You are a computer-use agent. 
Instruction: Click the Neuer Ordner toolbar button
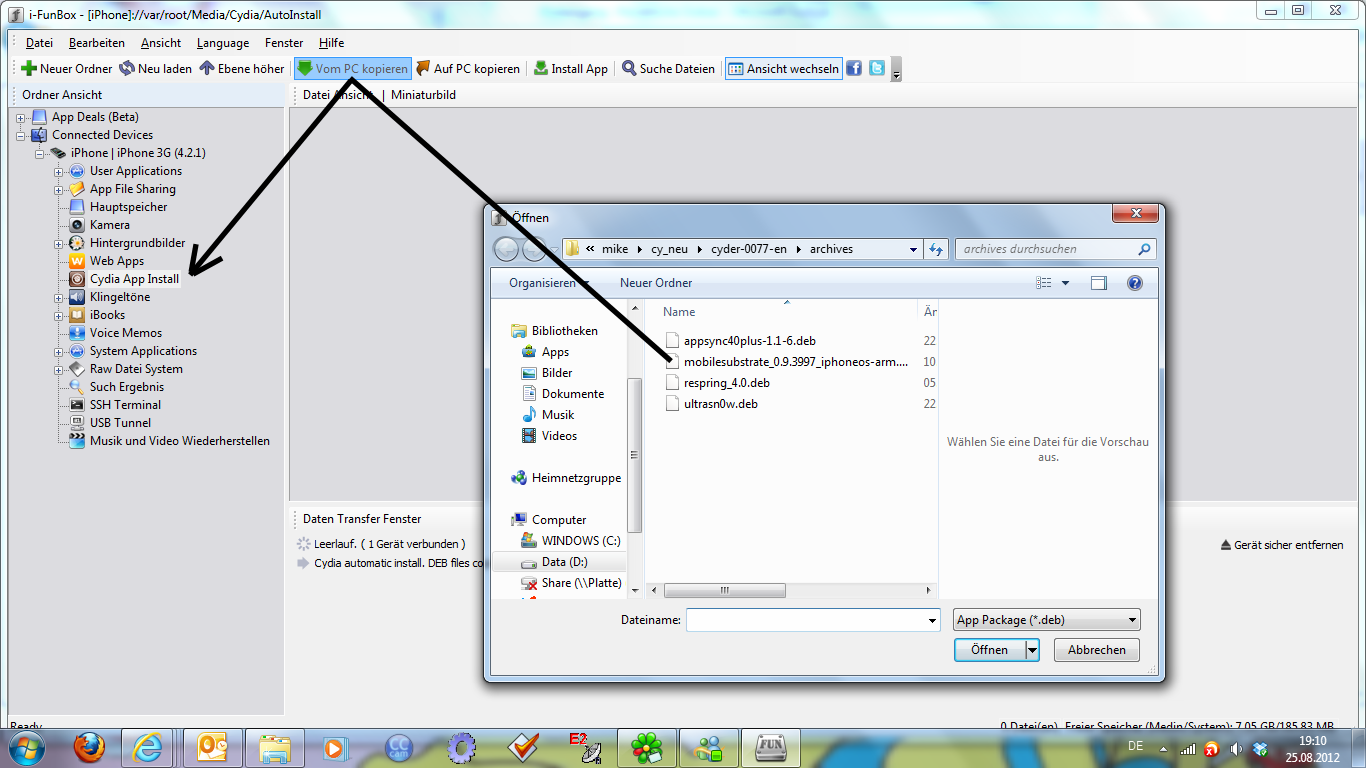[x=66, y=69]
